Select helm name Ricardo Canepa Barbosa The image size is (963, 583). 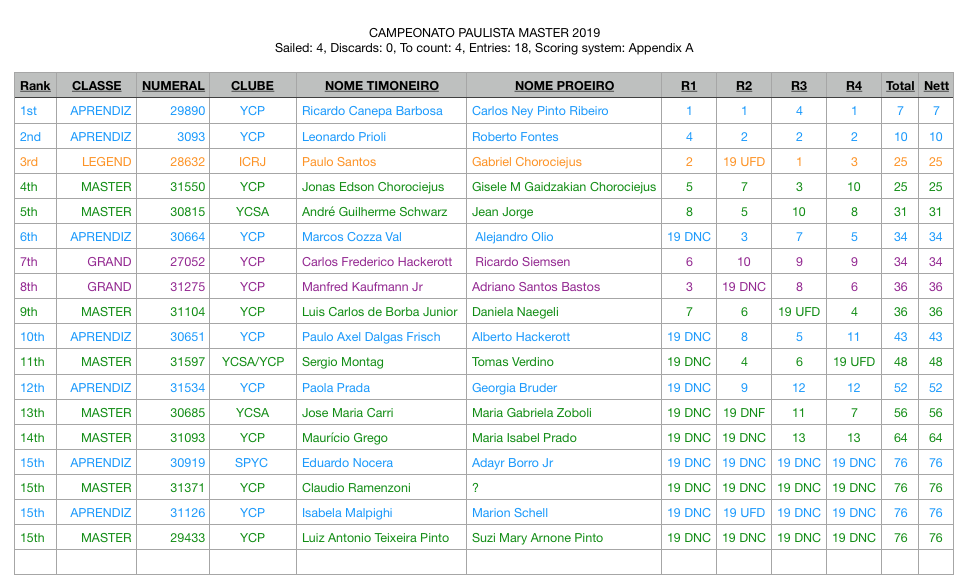(371, 111)
